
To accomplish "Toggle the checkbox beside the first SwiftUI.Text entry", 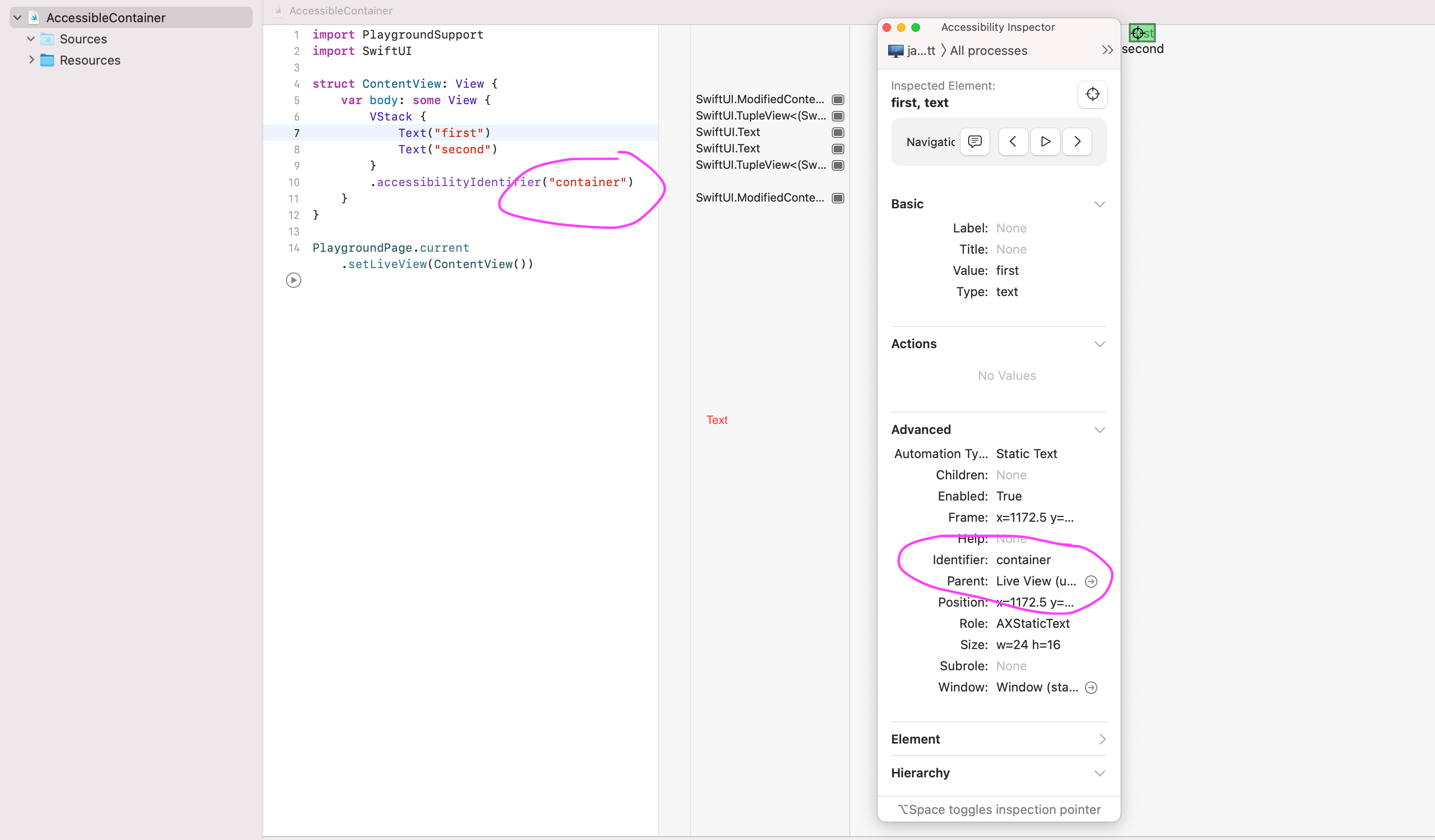I will tap(838, 133).
